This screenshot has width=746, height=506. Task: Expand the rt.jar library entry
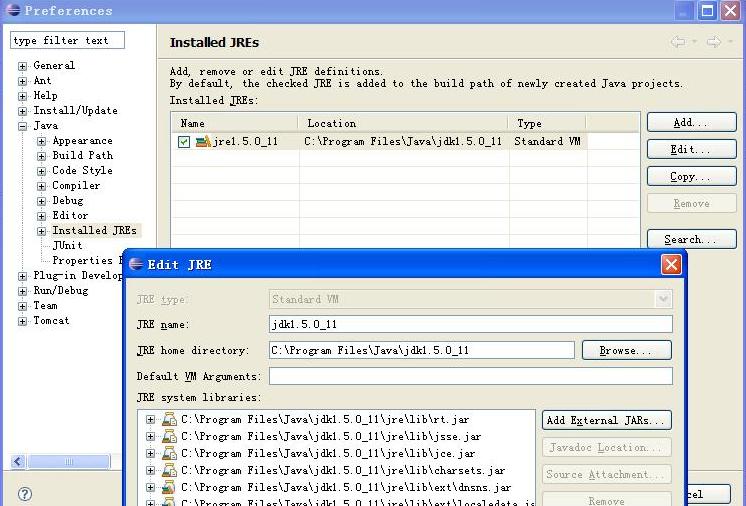click(150, 419)
